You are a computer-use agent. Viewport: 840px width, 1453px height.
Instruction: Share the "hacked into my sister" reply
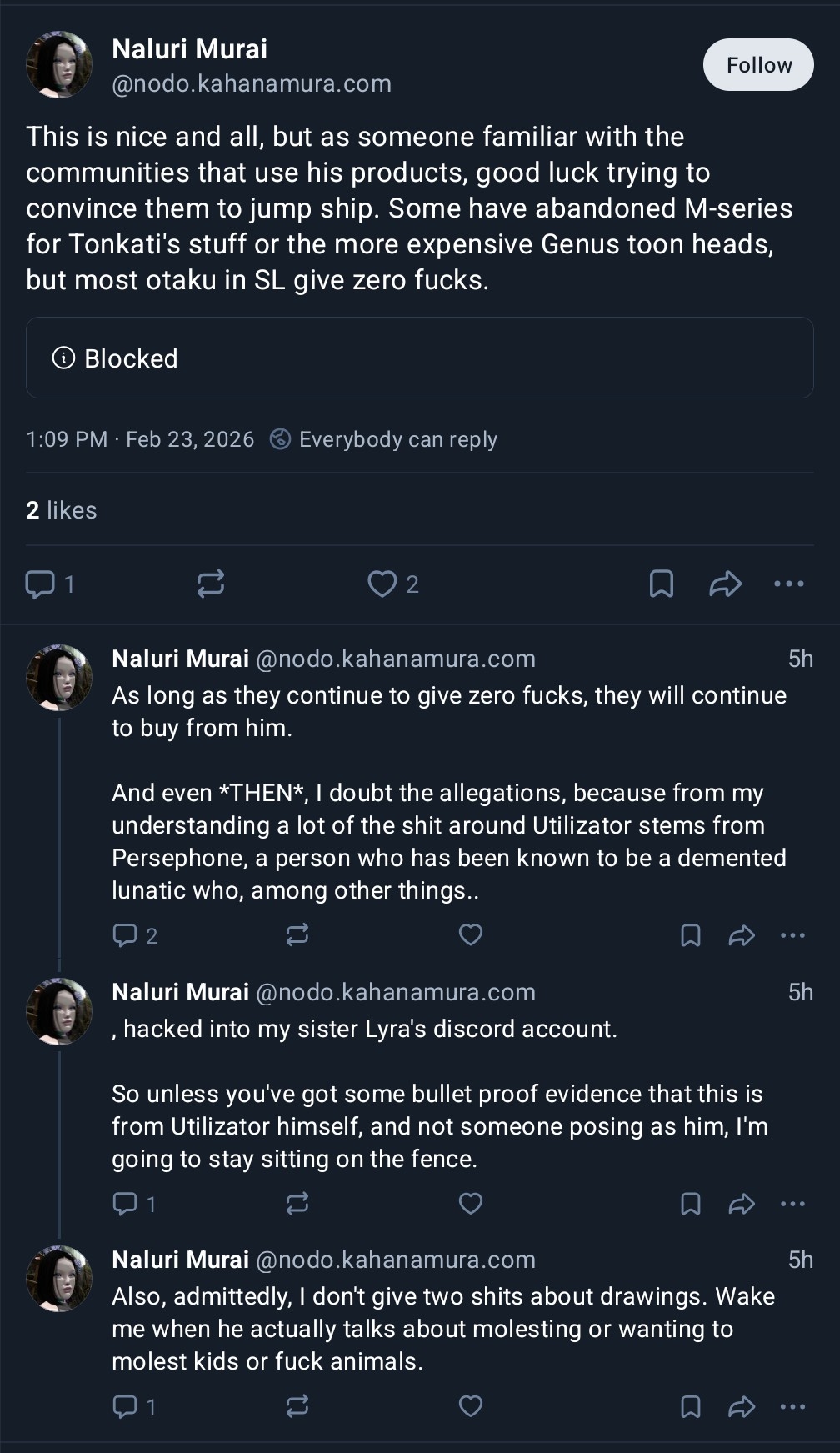coord(742,1203)
